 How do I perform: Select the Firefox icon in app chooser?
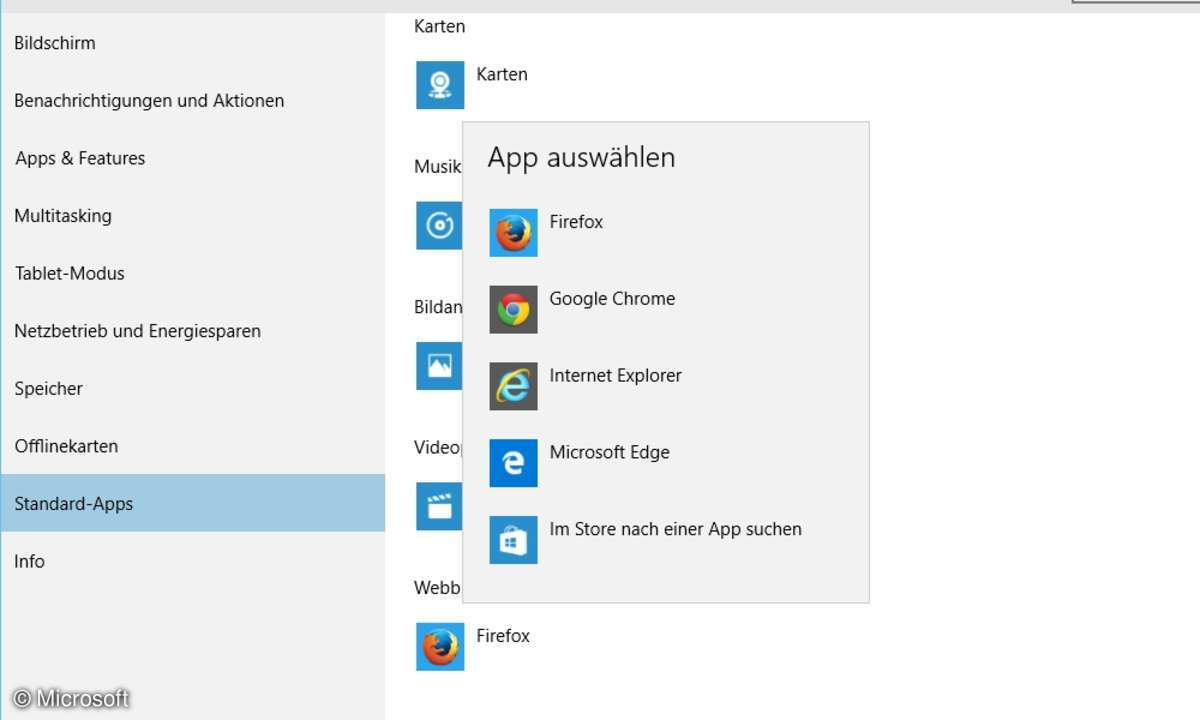coord(513,232)
